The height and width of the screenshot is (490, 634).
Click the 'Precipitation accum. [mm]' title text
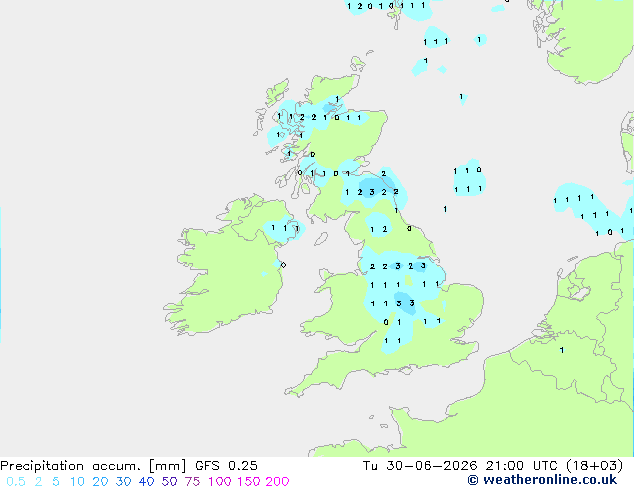(93, 466)
